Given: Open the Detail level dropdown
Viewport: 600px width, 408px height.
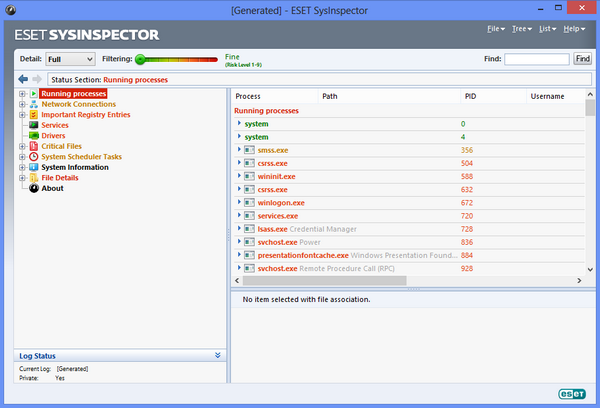Looking at the screenshot, I should click(70, 59).
